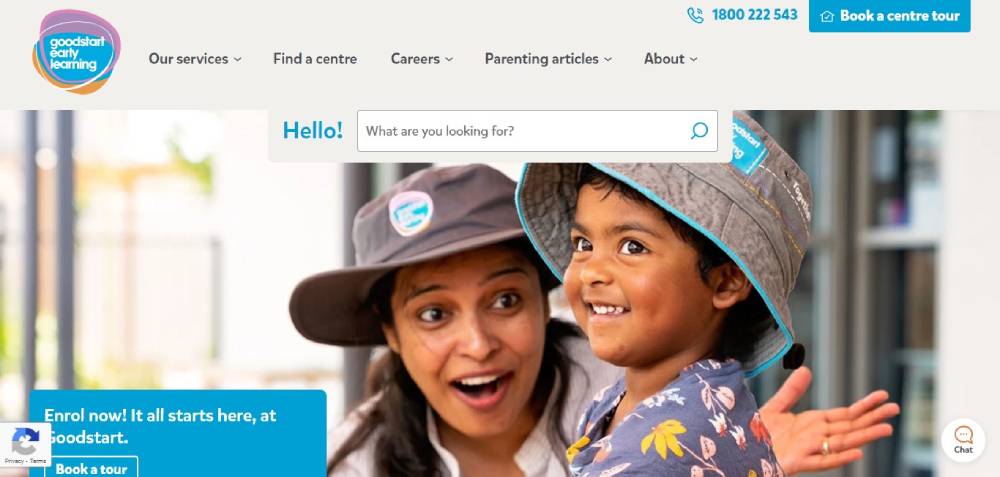The height and width of the screenshot is (477, 1000).
Task: Expand the About dropdown chevron
Action: coord(693,59)
